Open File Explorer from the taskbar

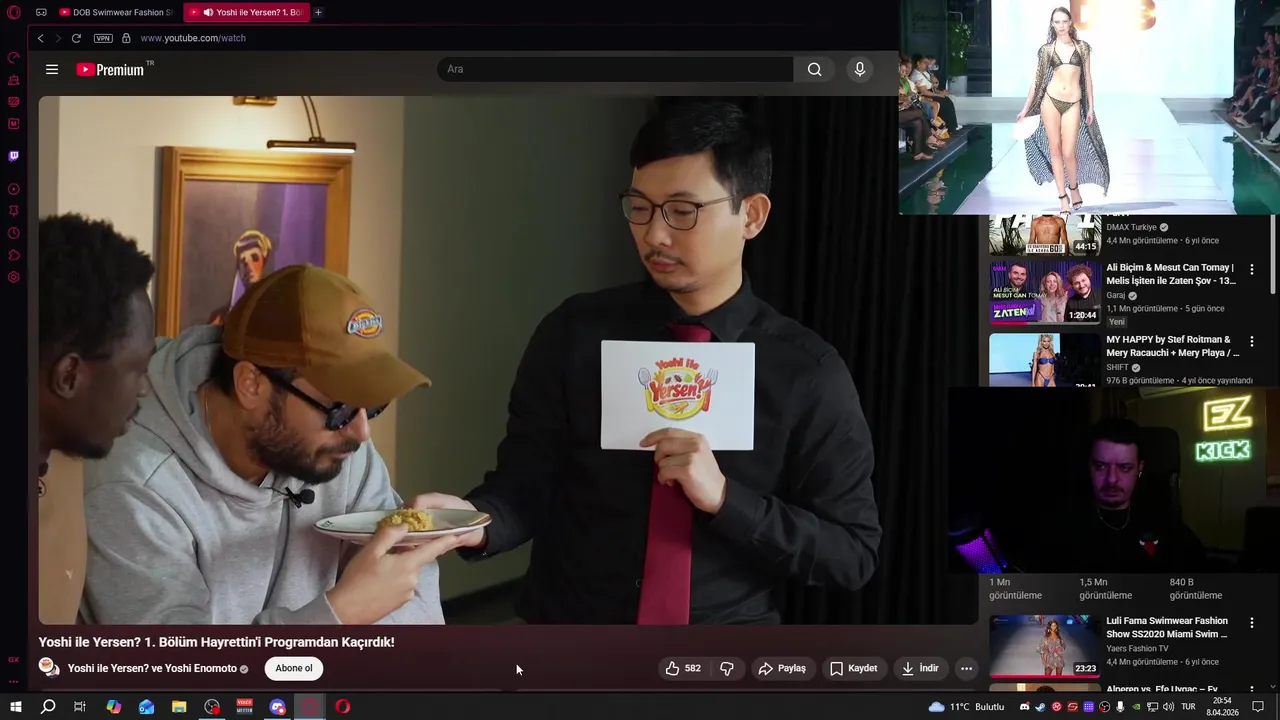[179, 707]
